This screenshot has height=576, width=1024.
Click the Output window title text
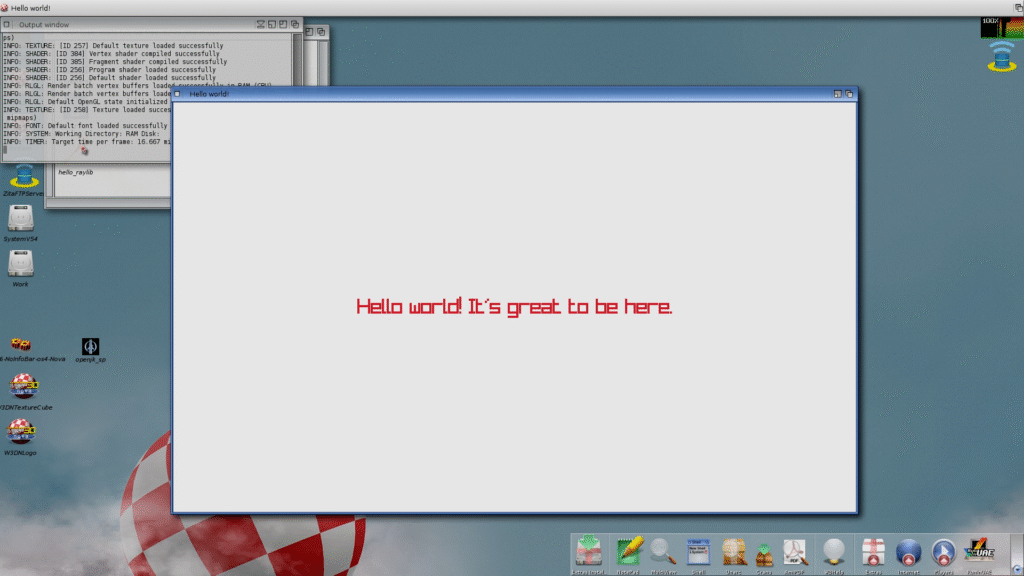44,24
